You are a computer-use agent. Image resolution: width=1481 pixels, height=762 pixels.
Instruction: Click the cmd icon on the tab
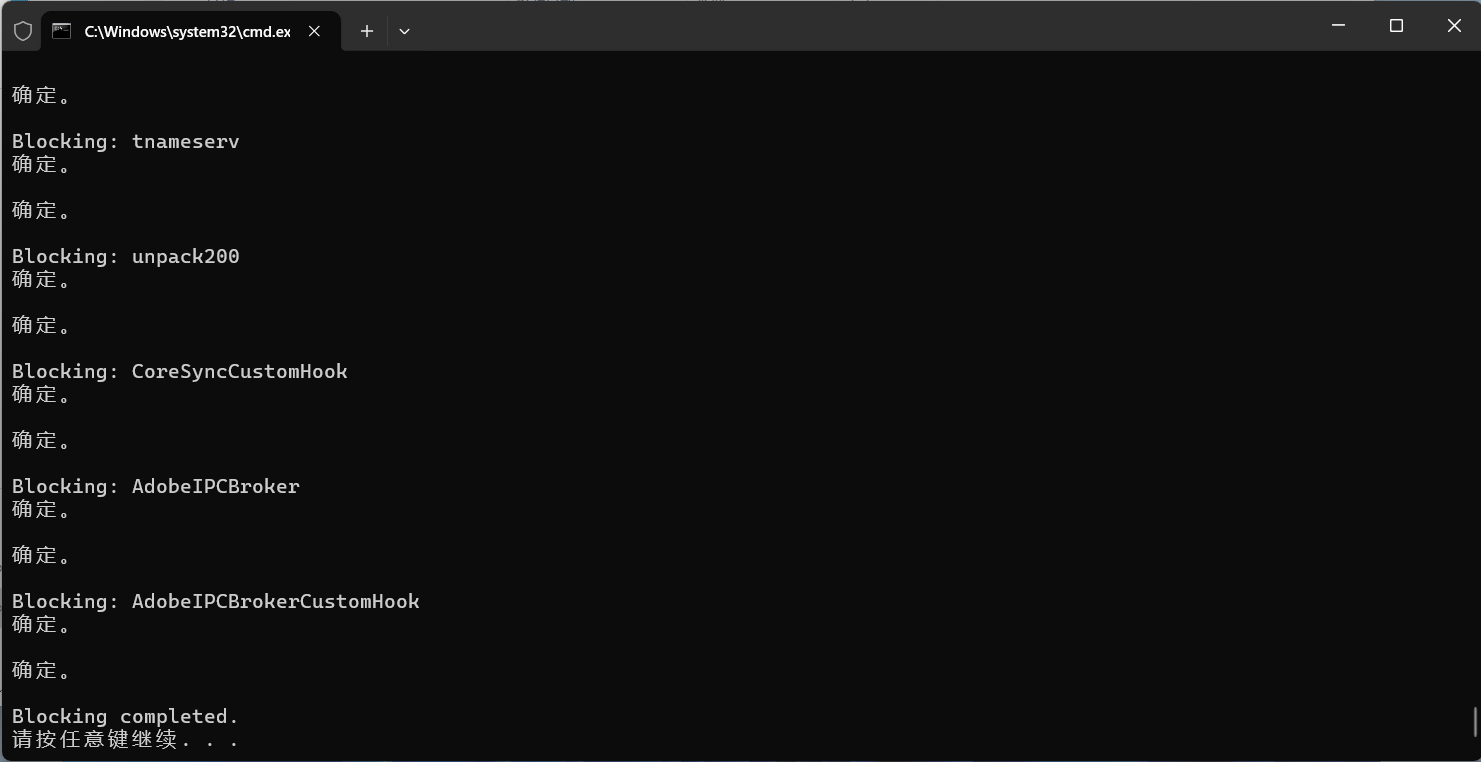(x=62, y=31)
